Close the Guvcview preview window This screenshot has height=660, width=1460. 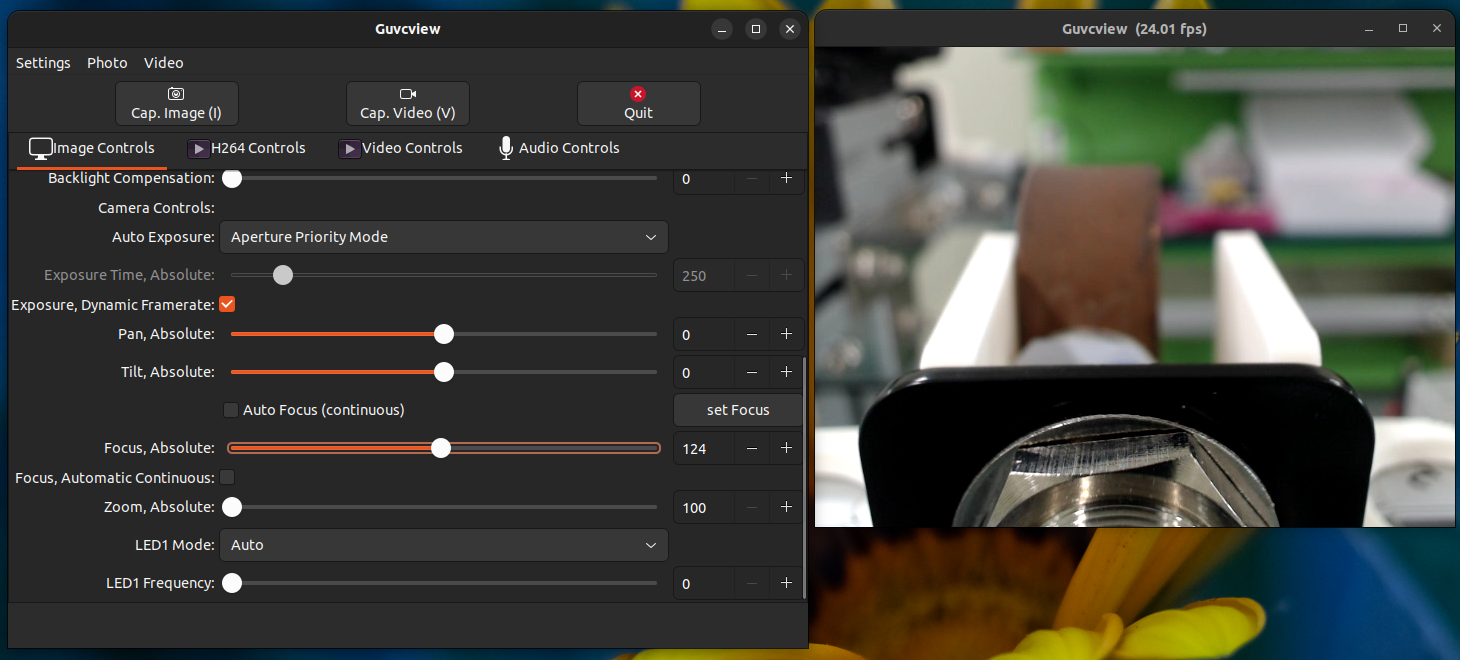click(x=1438, y=29)
